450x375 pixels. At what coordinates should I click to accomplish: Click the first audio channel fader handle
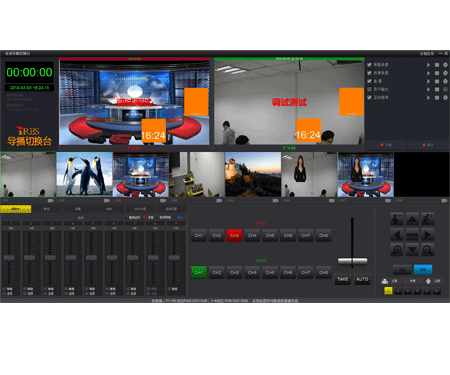(x=9, y=258)
